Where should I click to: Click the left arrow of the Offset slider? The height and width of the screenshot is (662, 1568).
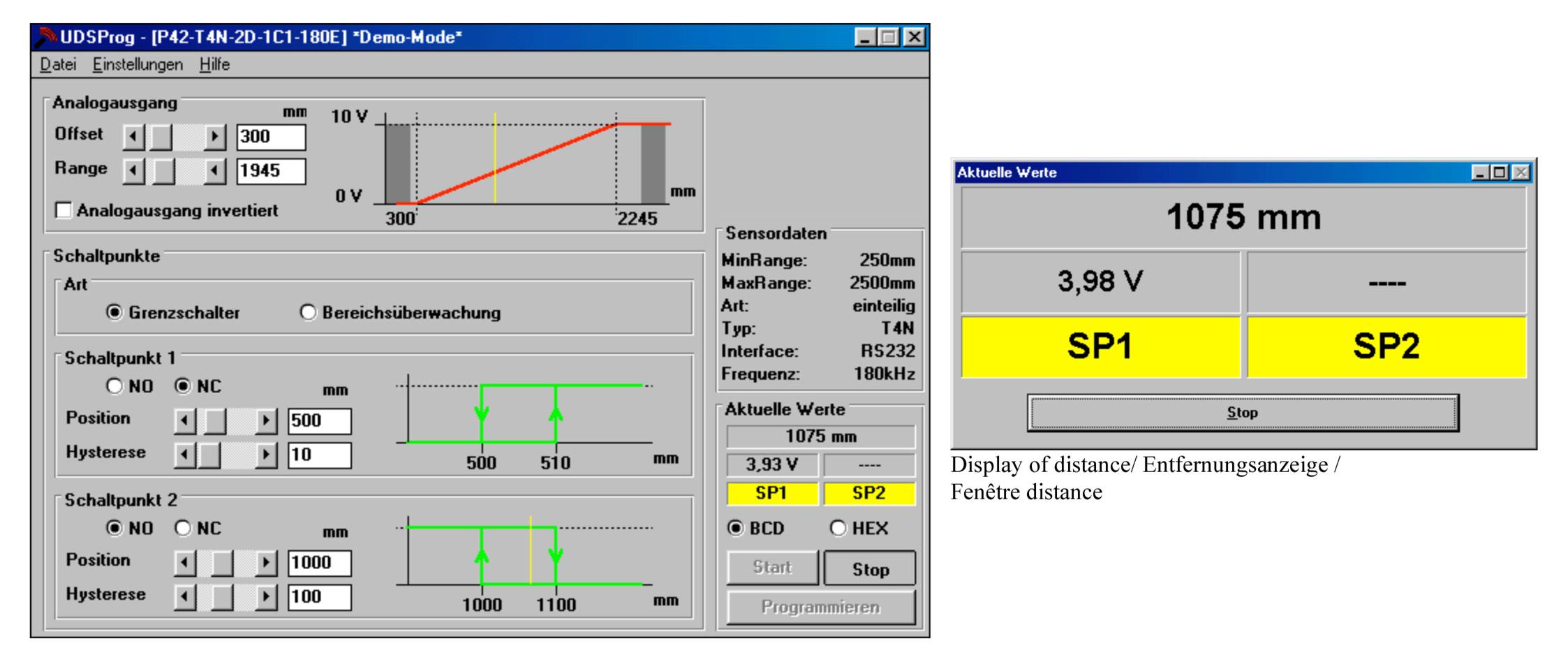click(x=133, y=137)
